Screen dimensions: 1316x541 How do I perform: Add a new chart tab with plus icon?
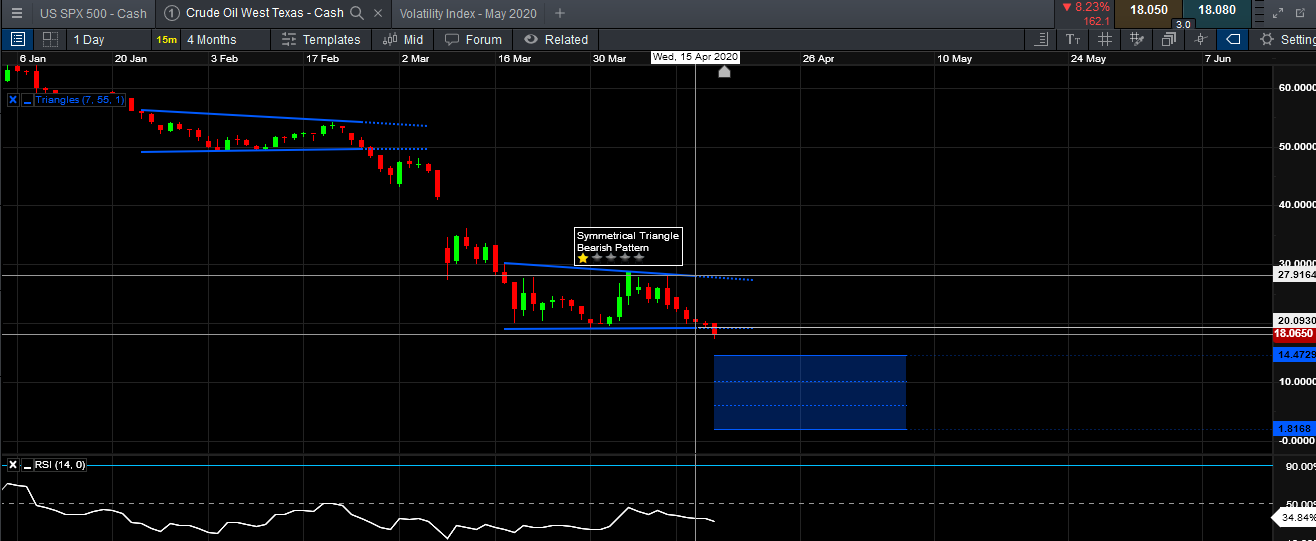pyautogui.click(x=560, y=13)
